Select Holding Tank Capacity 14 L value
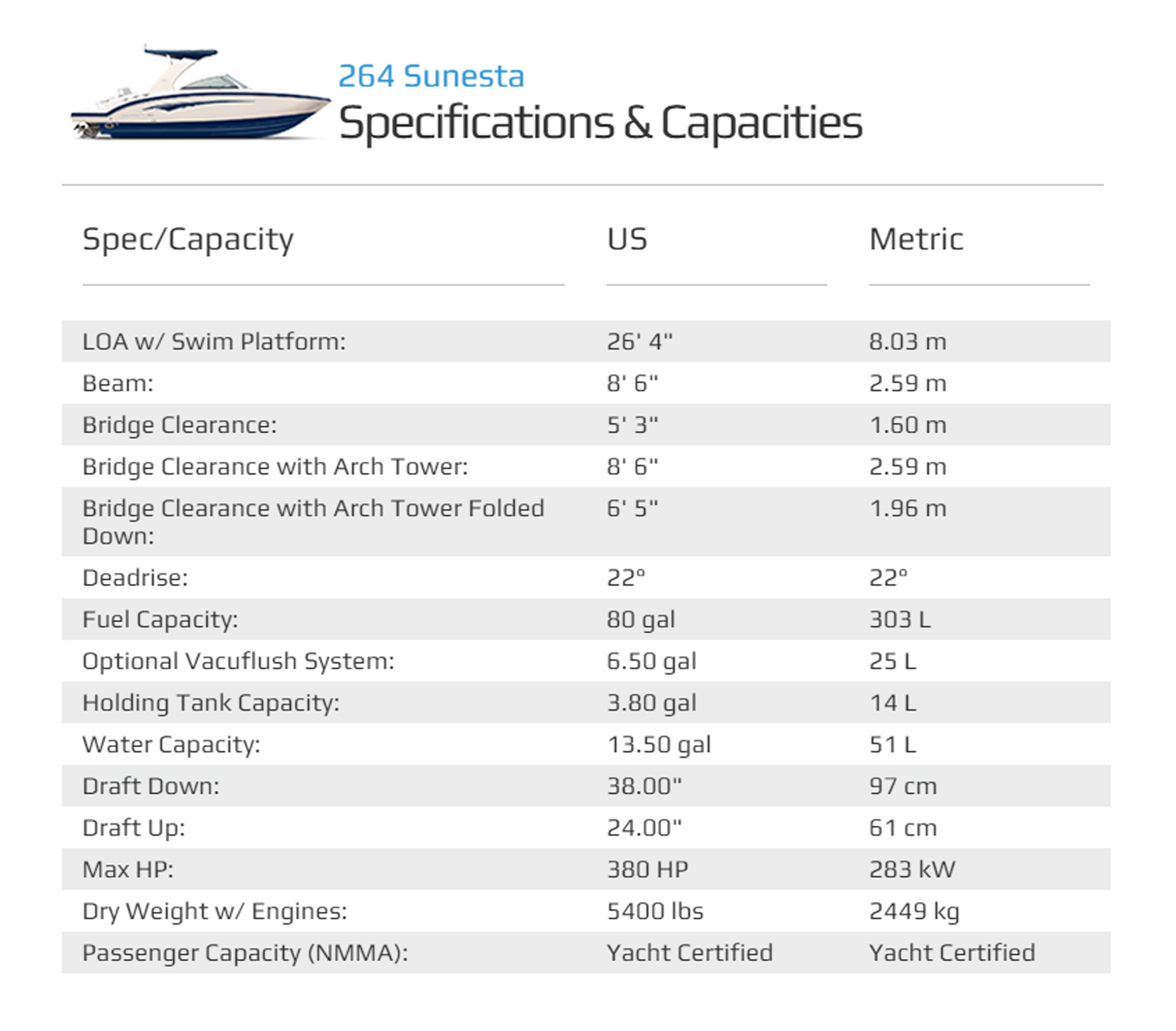 click(892, 703)
